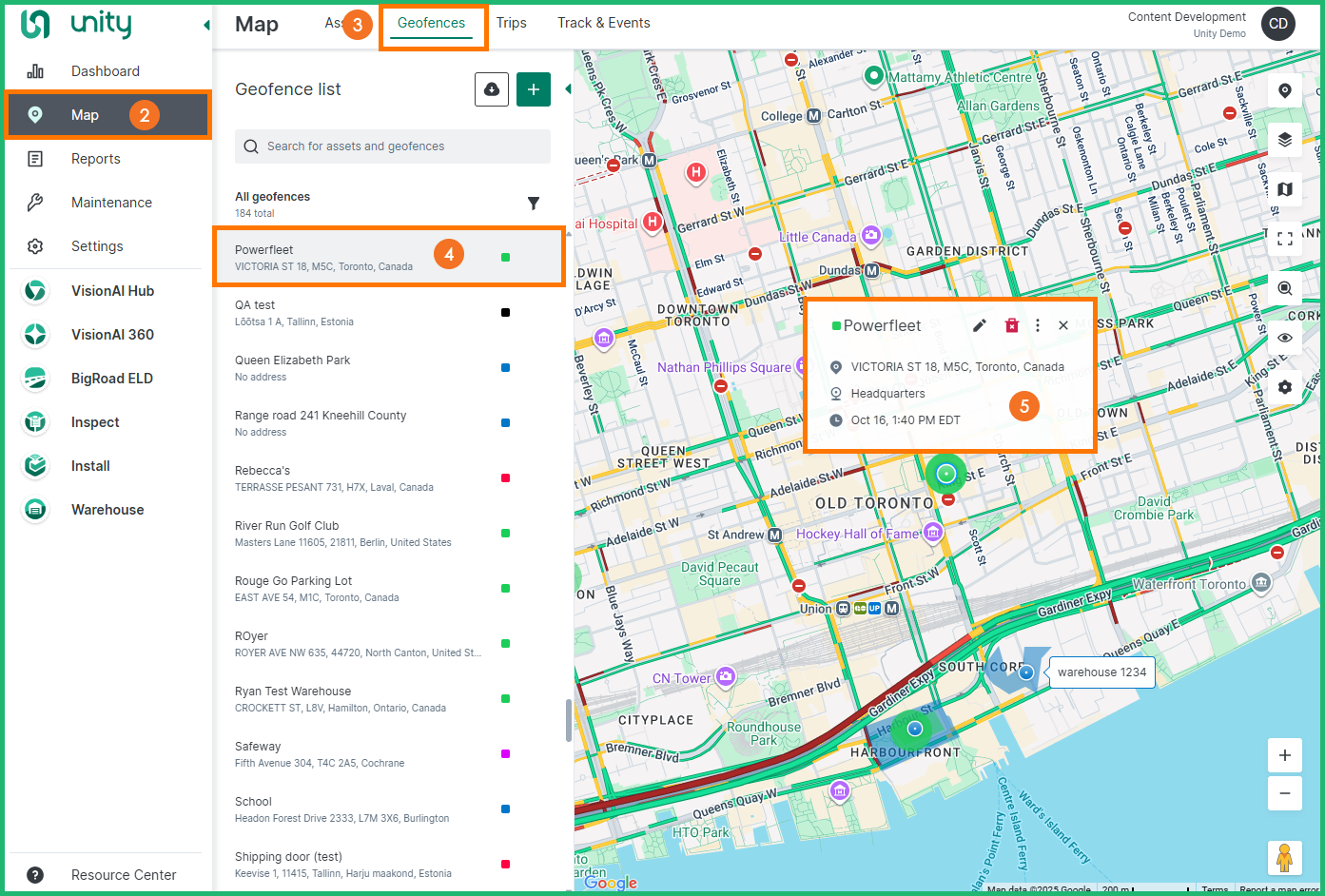Click the green color swatch beside Powerfleet
Image resolution: width=1325 pixels, height=896 pixels.
coord(505,258)
